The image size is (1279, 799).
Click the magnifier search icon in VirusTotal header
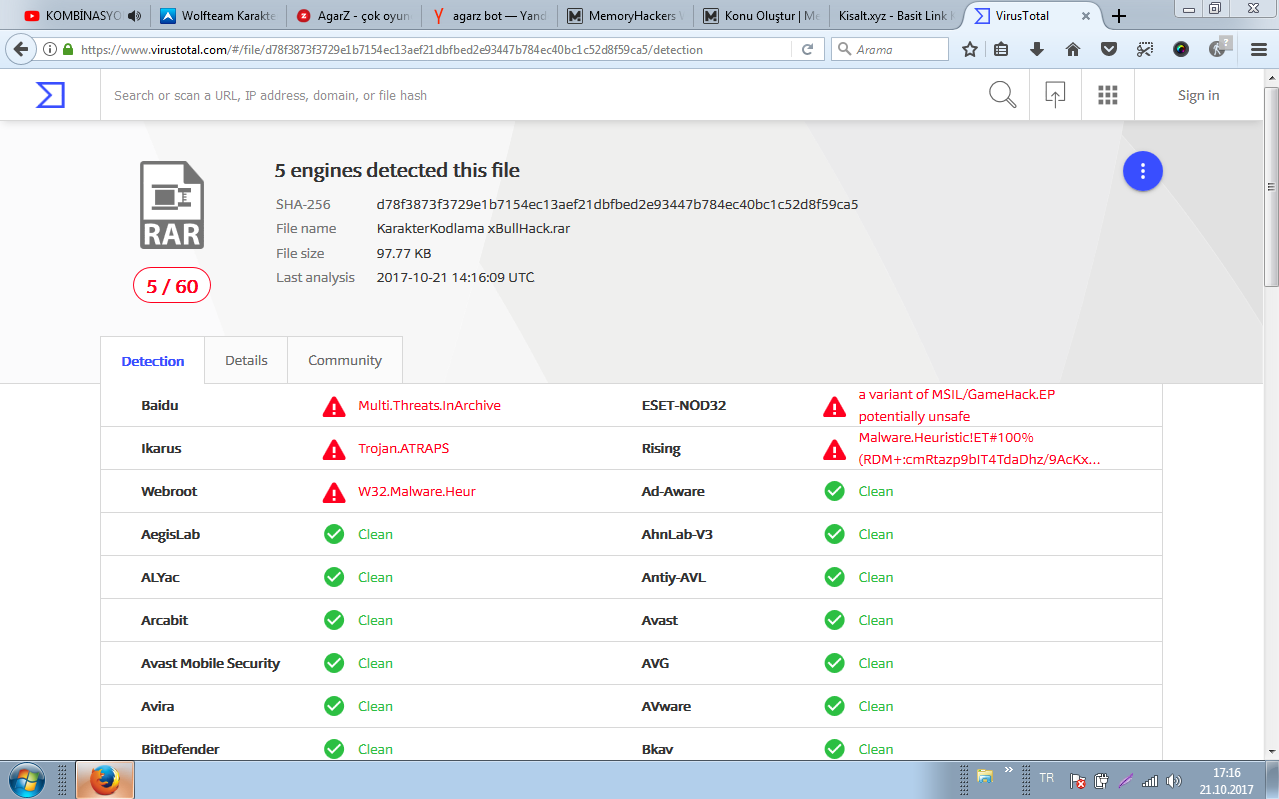(1002, 95)
